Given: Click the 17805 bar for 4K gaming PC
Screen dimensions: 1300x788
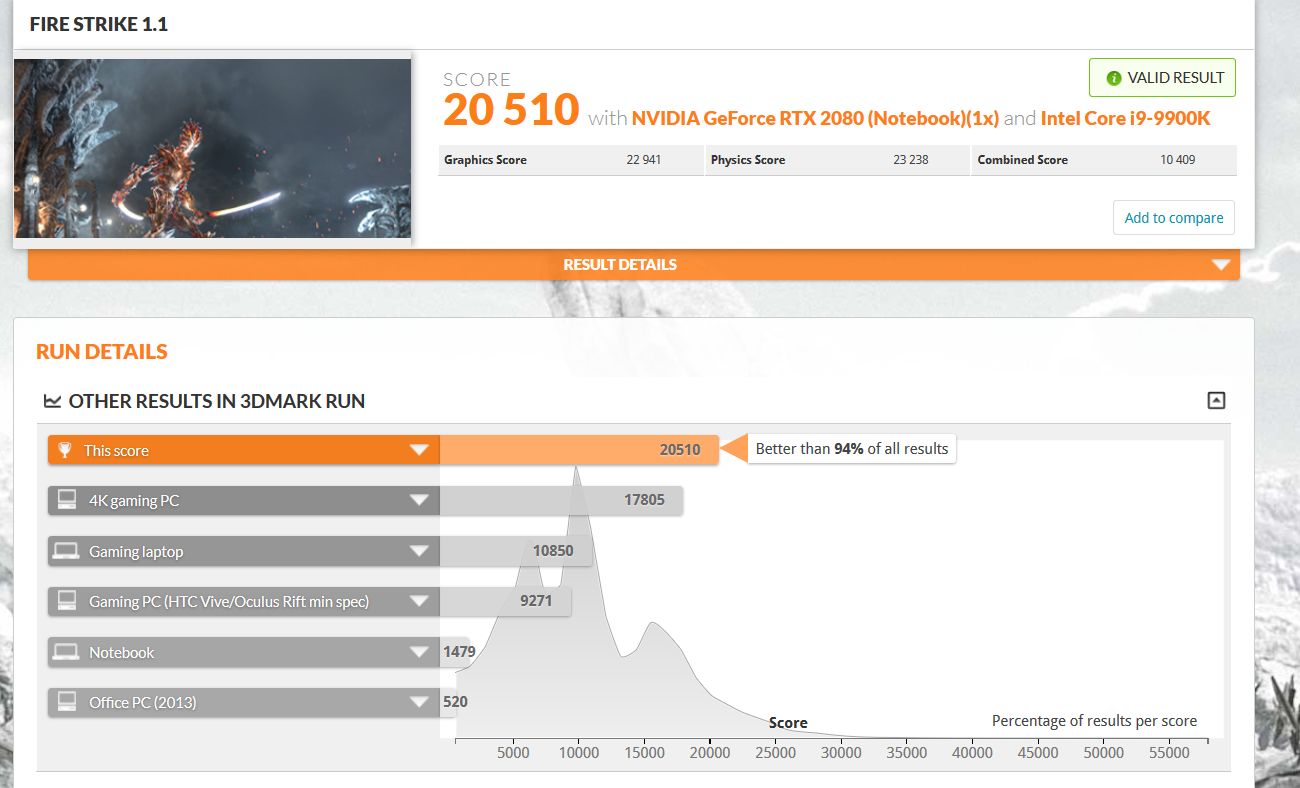Looking at the screenshot, I should click(x=561, y=500).
